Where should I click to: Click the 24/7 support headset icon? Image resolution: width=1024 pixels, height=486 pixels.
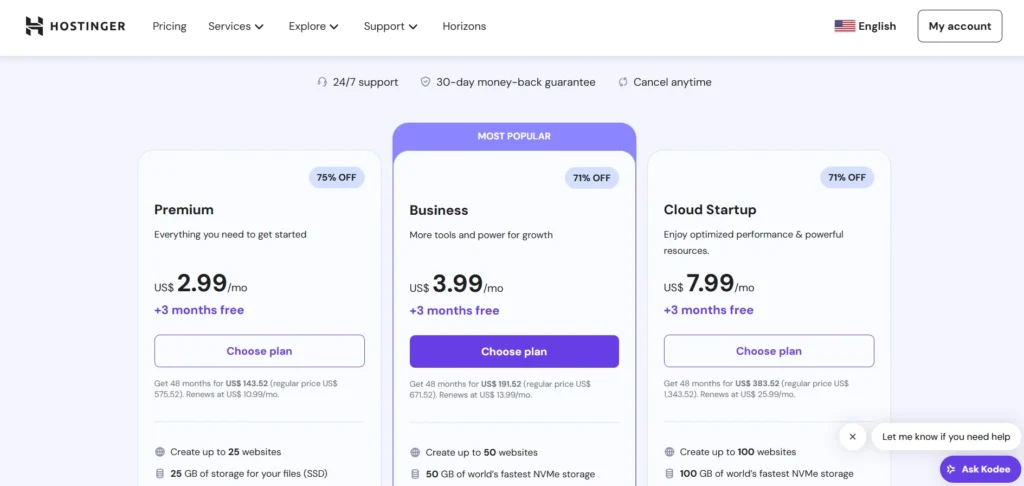pyautogui.click(x=322, y=82)
